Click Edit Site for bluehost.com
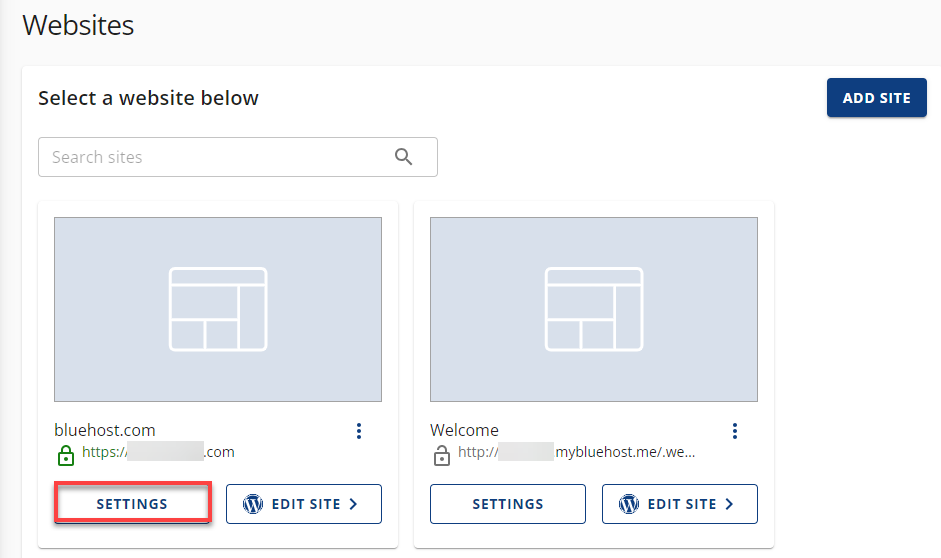Screen dimensions: 941x558 click(304, 504)
